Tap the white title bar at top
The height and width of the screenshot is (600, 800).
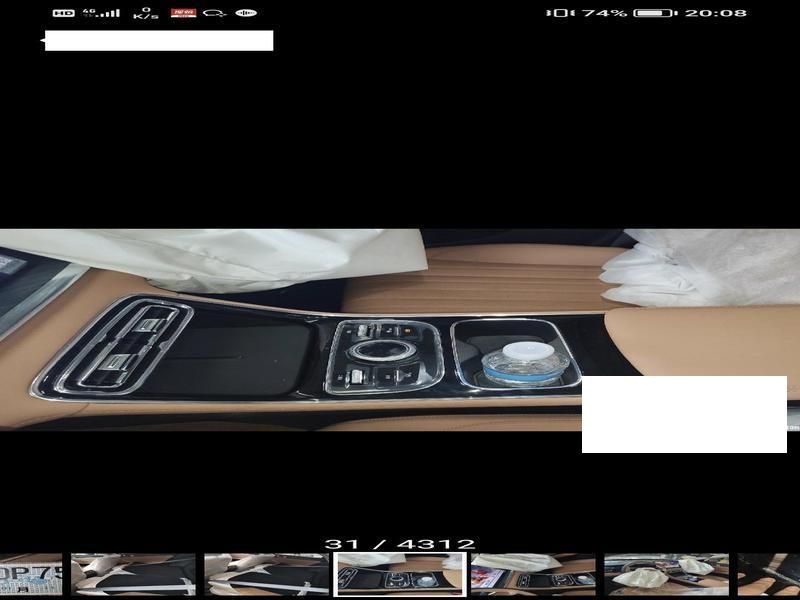[158, 41]
